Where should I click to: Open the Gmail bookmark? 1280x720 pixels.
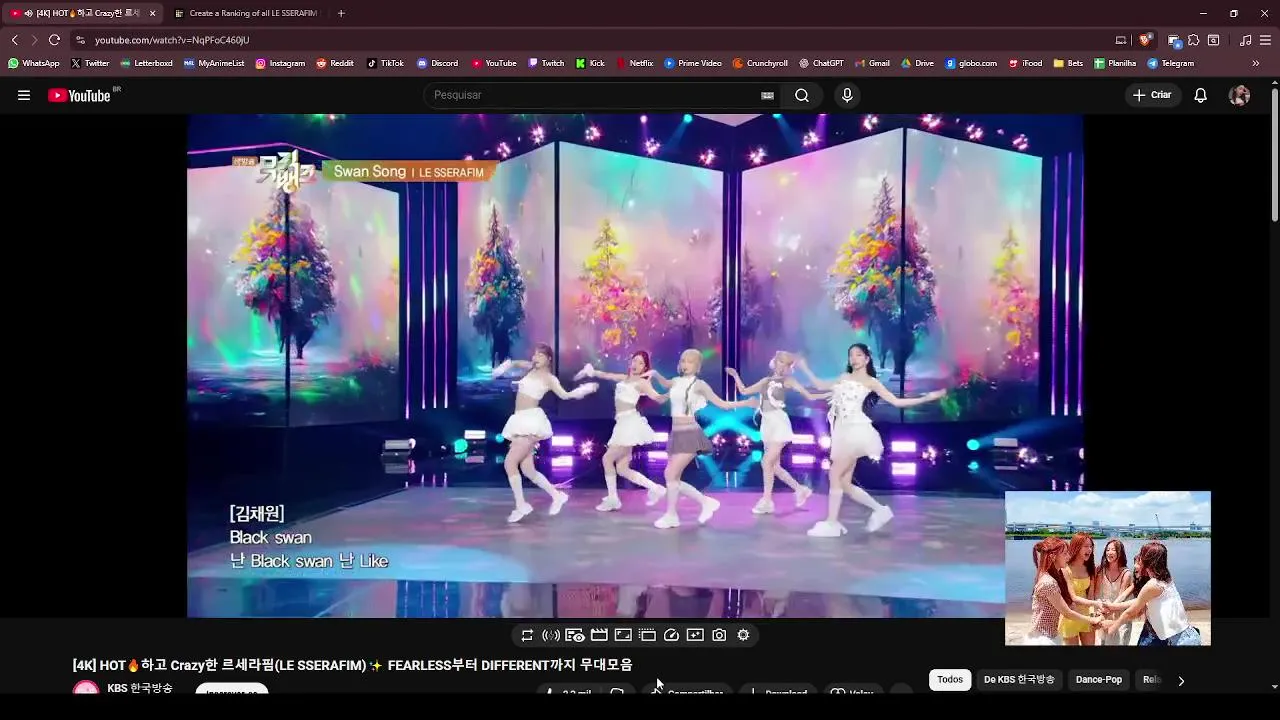tap(872, 63)
